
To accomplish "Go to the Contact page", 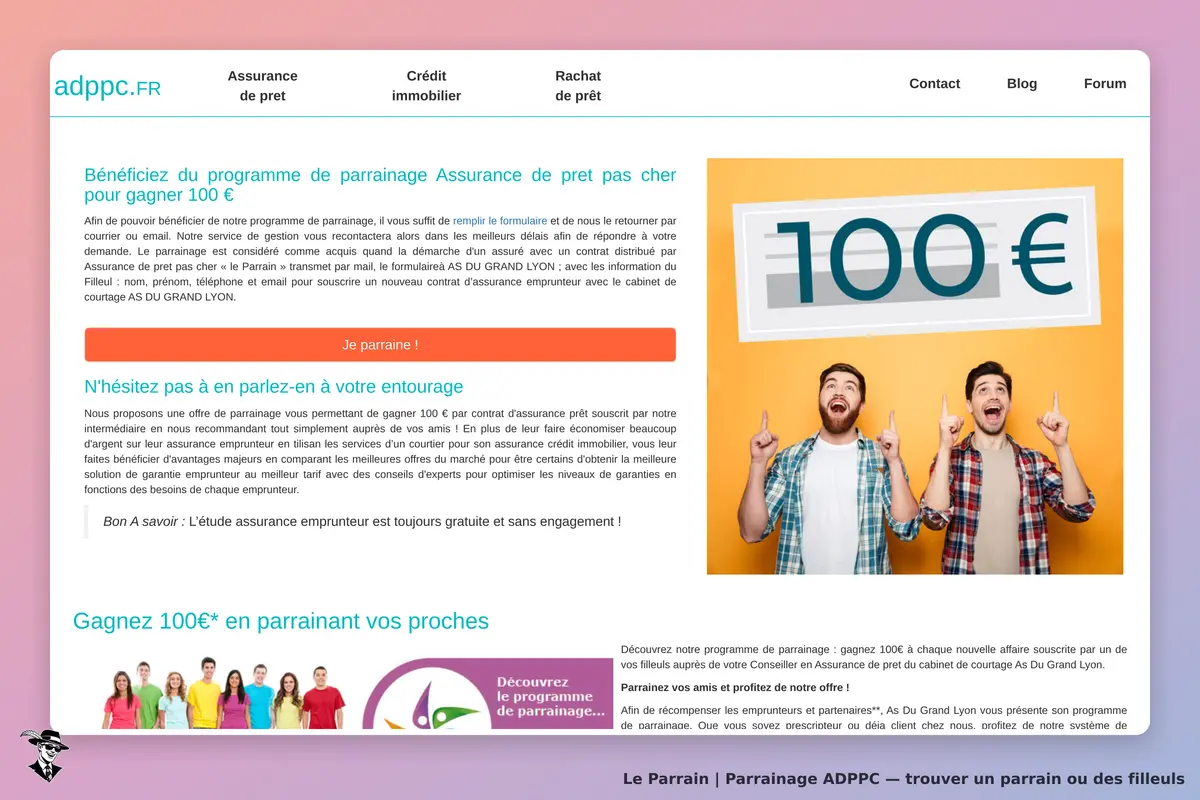I will coord(934,84).
